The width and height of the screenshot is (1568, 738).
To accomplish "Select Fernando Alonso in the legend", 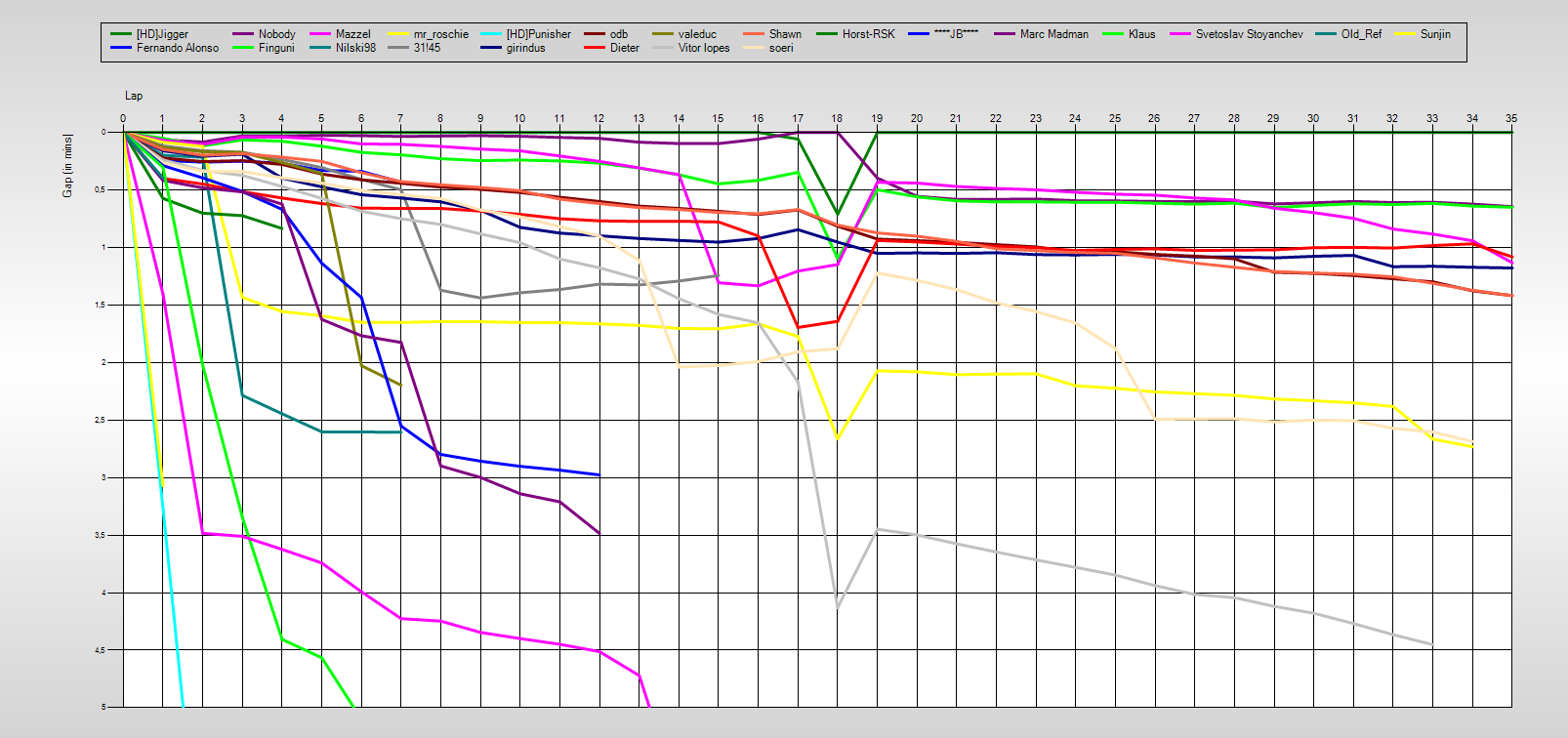I will click(x=177, y=48).
